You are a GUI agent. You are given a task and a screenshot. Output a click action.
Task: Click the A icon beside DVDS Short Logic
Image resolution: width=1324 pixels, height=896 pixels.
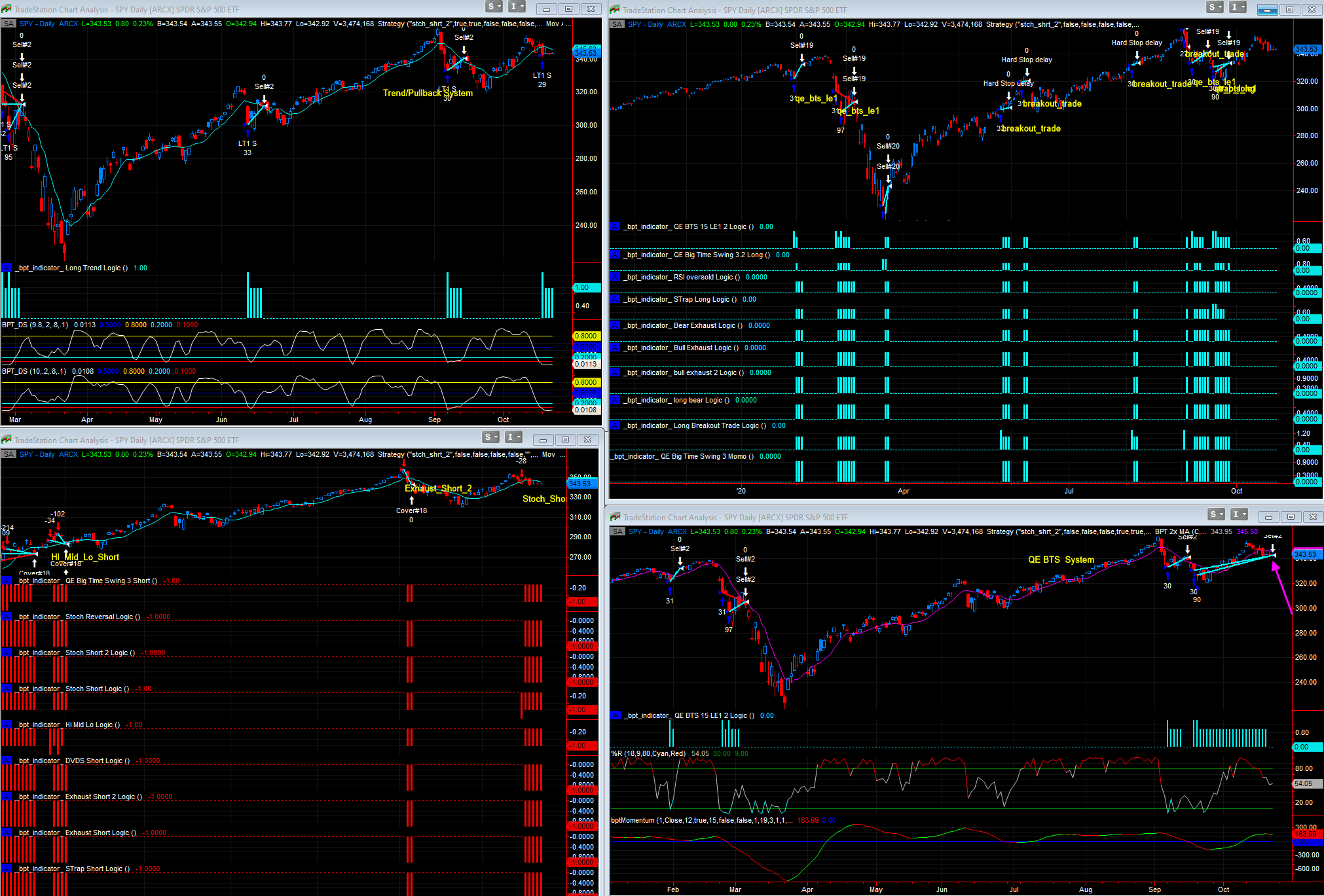click(x=7, y=761)
